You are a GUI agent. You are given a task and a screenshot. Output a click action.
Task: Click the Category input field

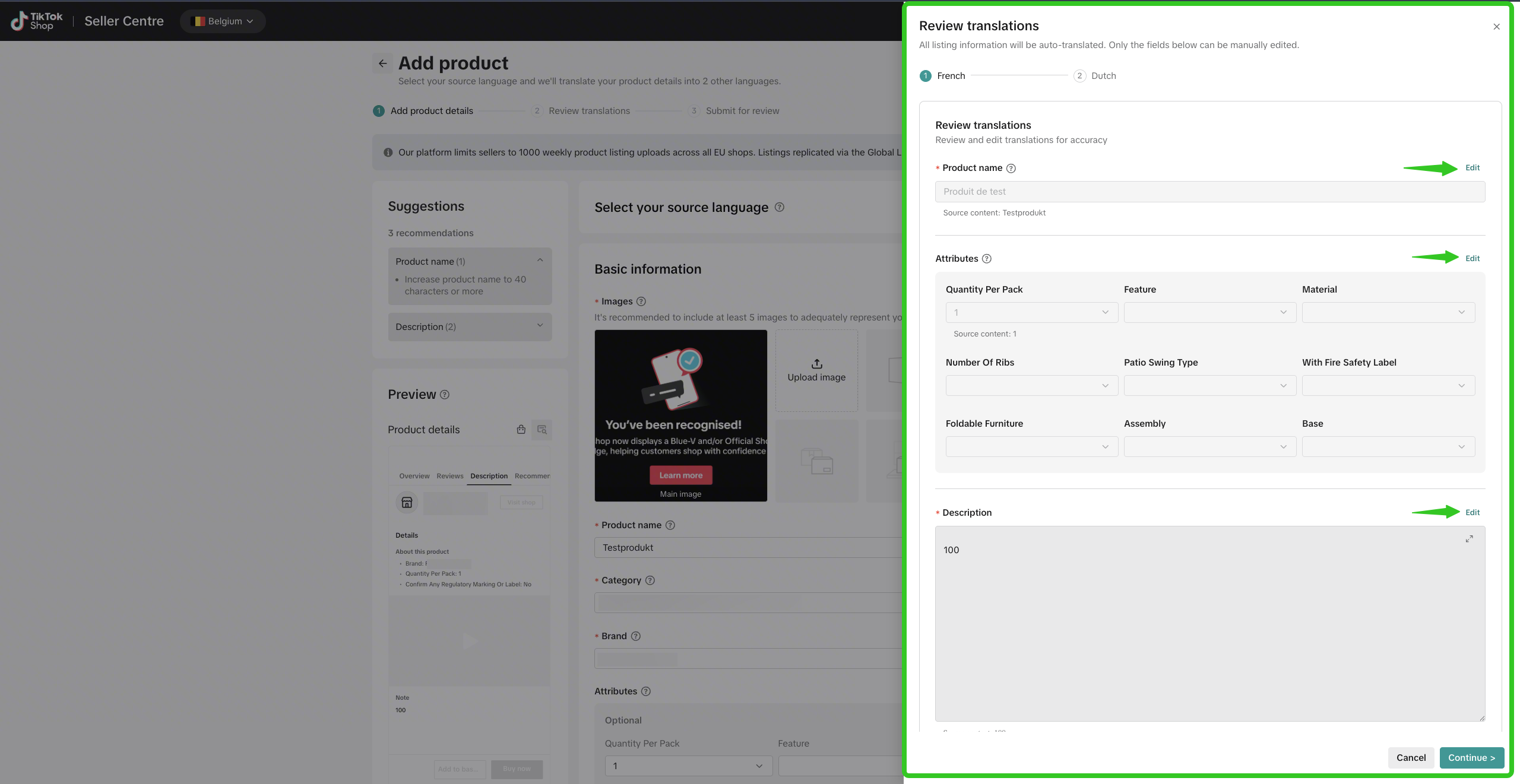(x=749, y=602)
